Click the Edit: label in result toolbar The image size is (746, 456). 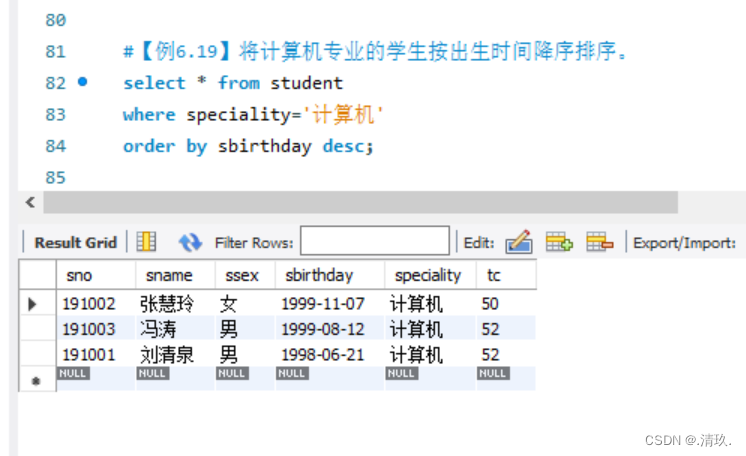click(479, 243)
